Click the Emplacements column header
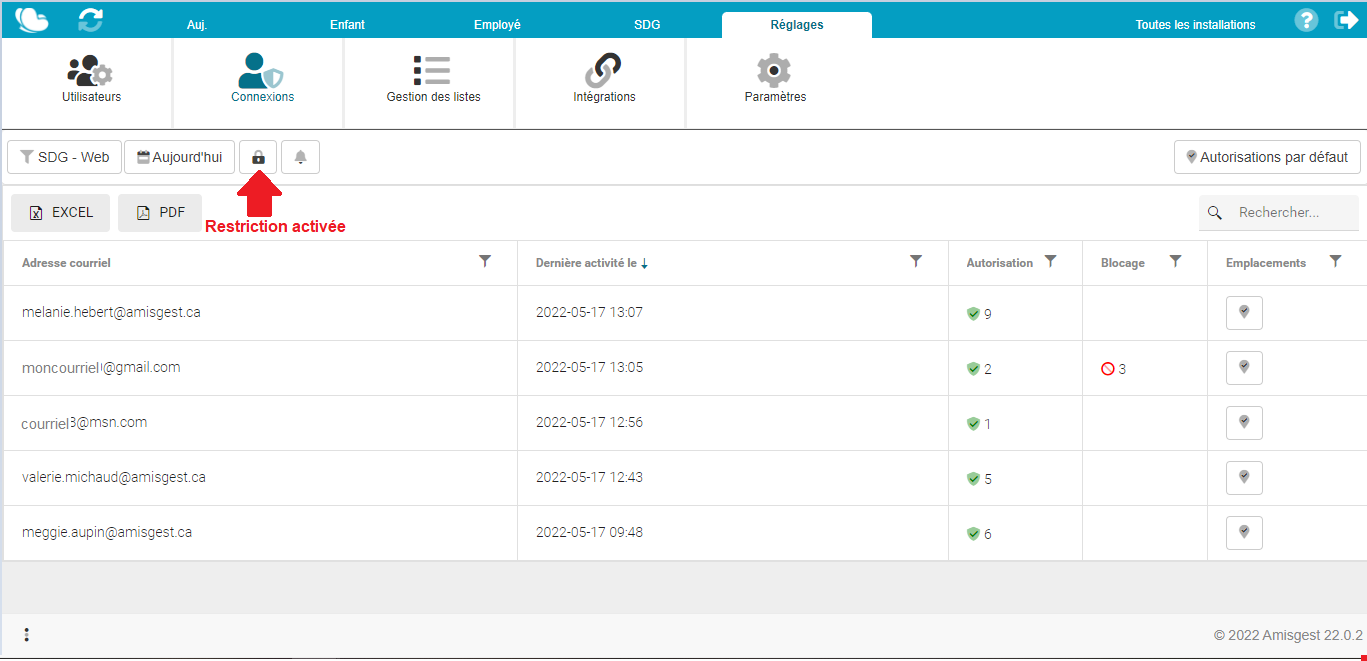Image resolution: width=1367 pixels, height=661 pixels. click(x=1266, y=263)
